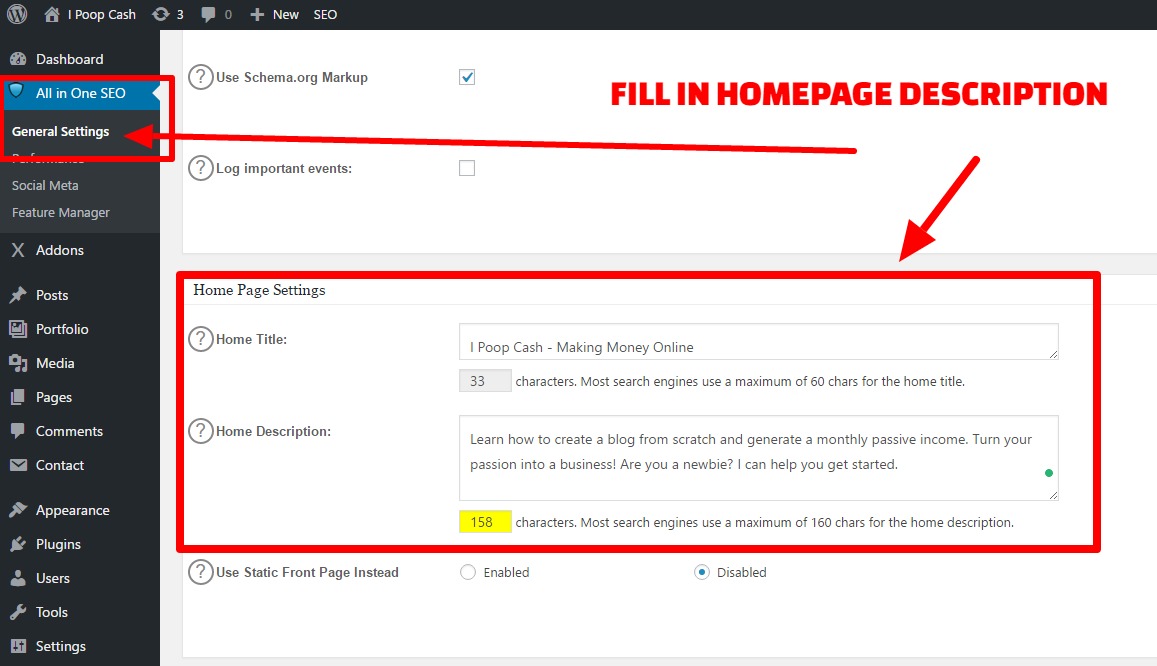Click the Home Page Settings section header
The height and width of the screenshot is (666, 1157).
point(259,290)
